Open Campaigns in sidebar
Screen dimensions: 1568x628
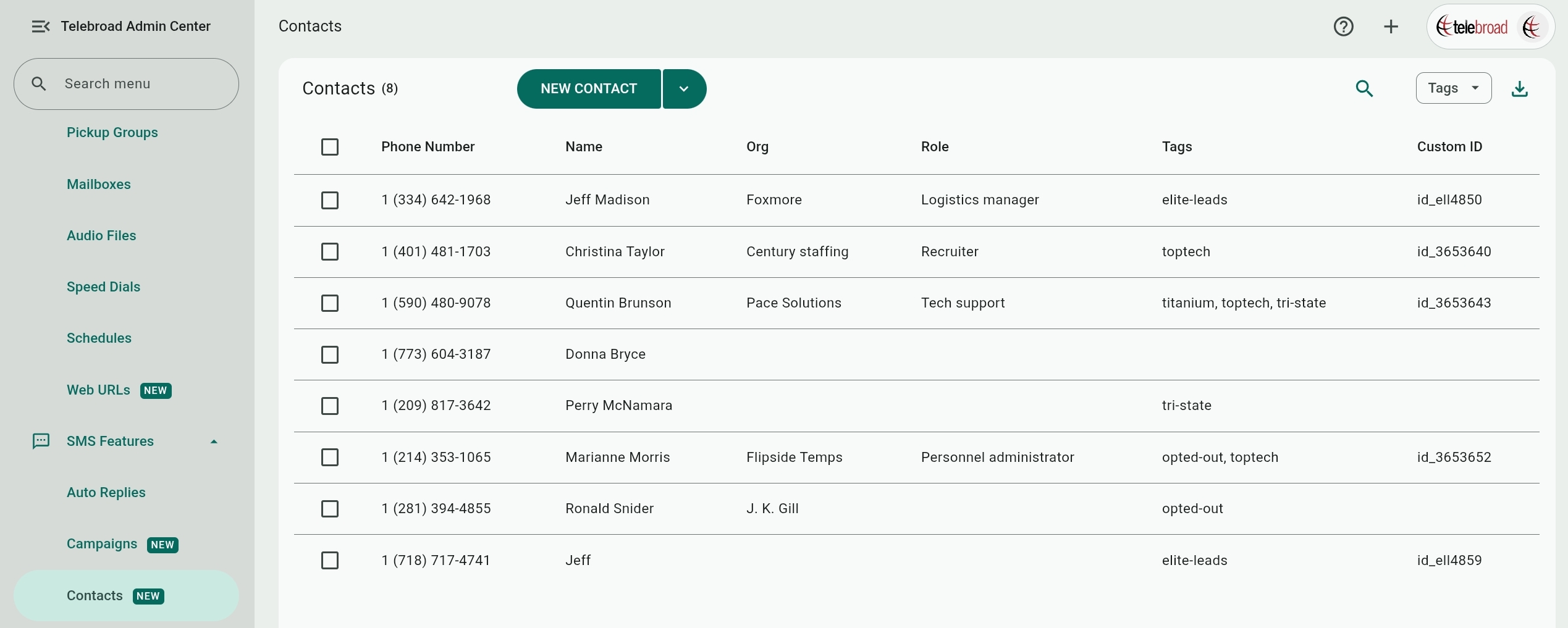click(x=122, y=544)
